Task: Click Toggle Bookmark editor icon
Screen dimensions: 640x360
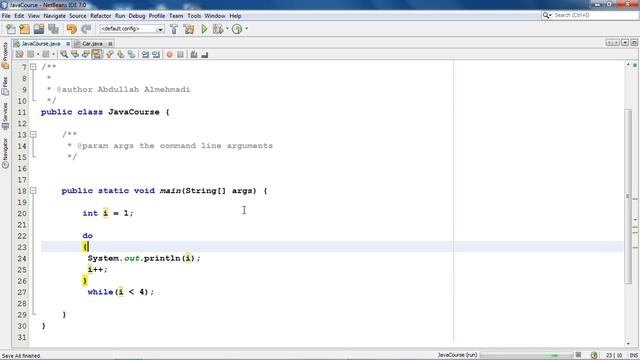Action: (x=131, y=54)
